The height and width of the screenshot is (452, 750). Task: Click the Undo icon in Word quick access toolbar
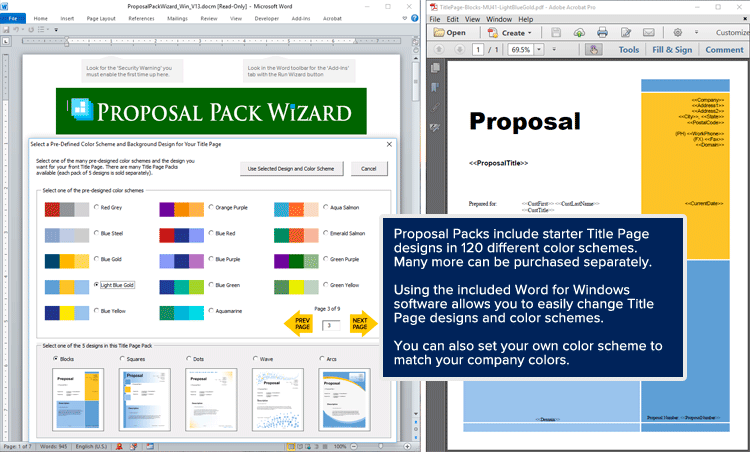click(16, 30)
